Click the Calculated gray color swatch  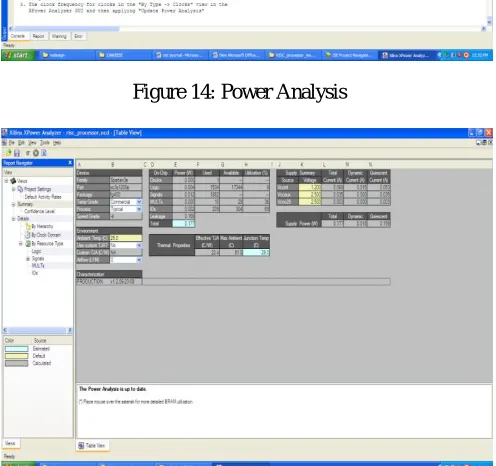17,363
